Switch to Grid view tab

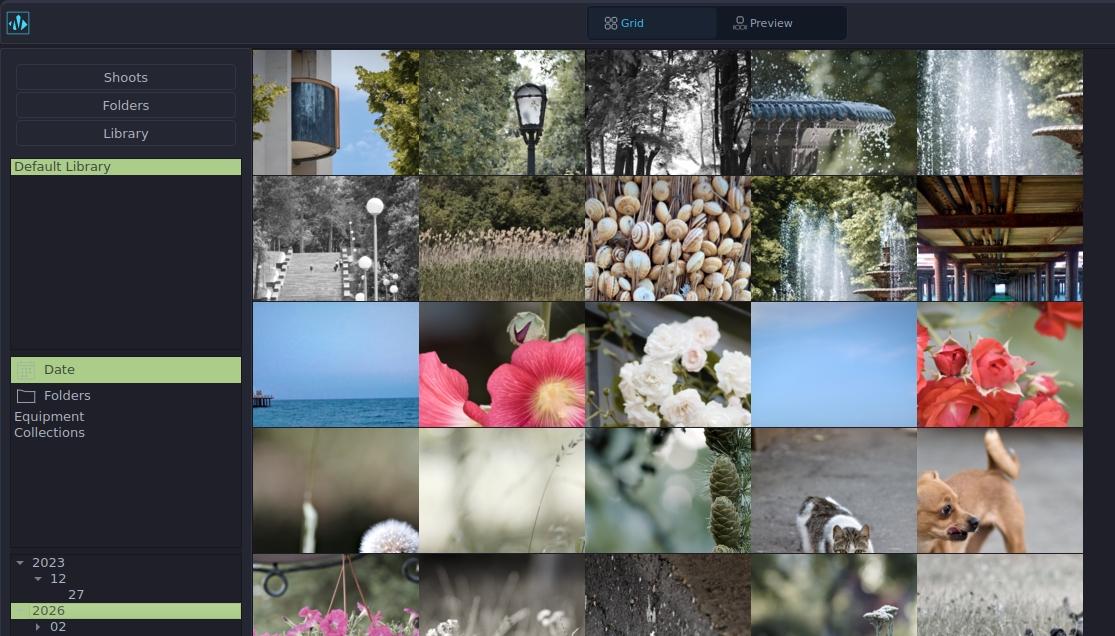coord(651,23)
